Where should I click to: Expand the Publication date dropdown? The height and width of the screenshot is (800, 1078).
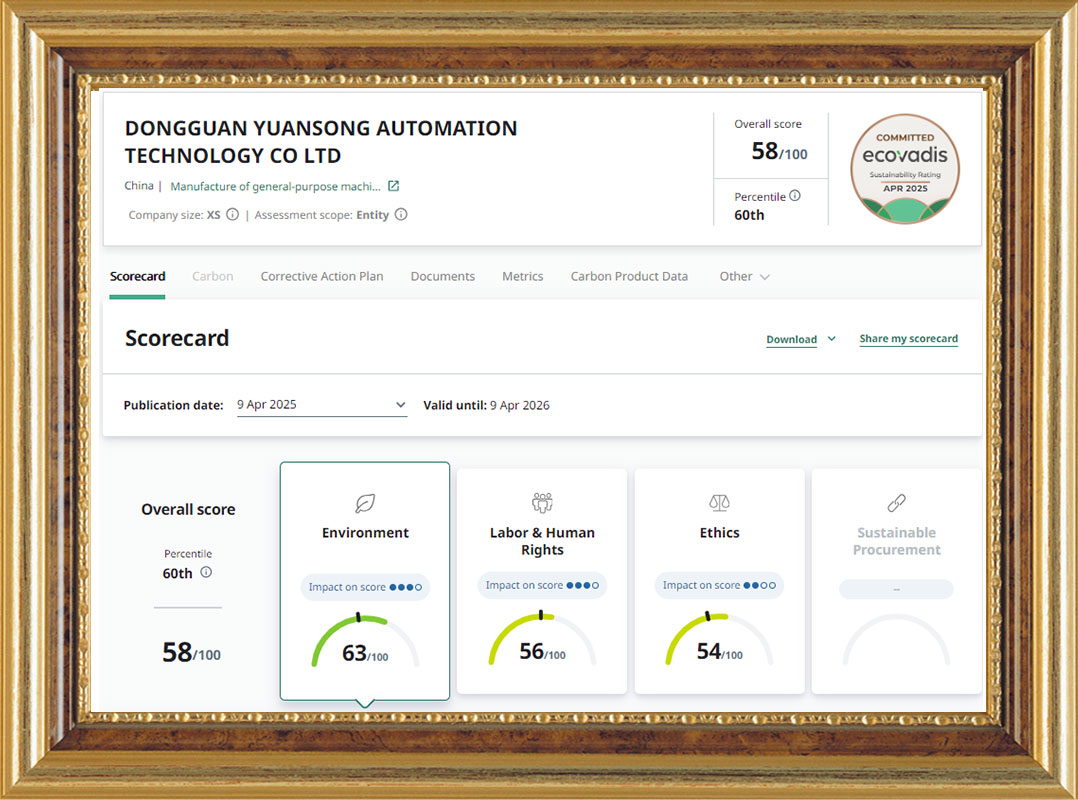click(322, 405)
